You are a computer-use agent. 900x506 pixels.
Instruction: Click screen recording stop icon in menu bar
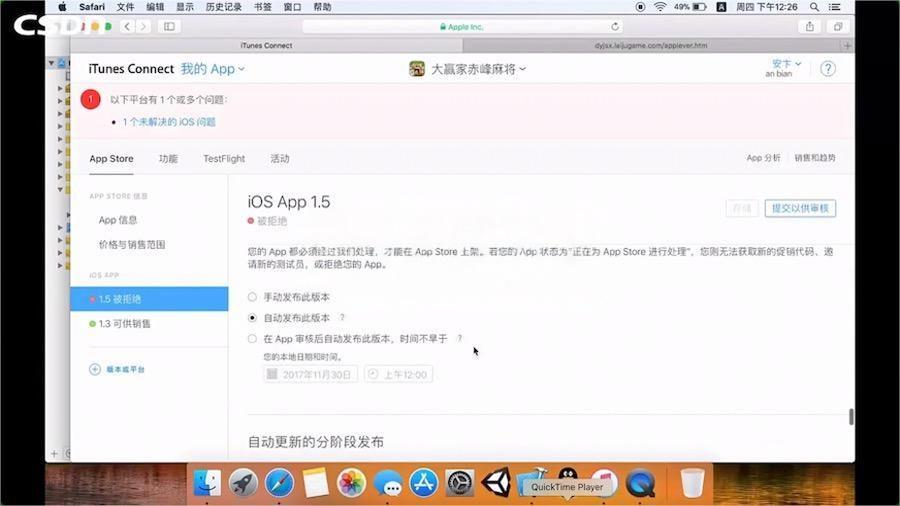641,7
